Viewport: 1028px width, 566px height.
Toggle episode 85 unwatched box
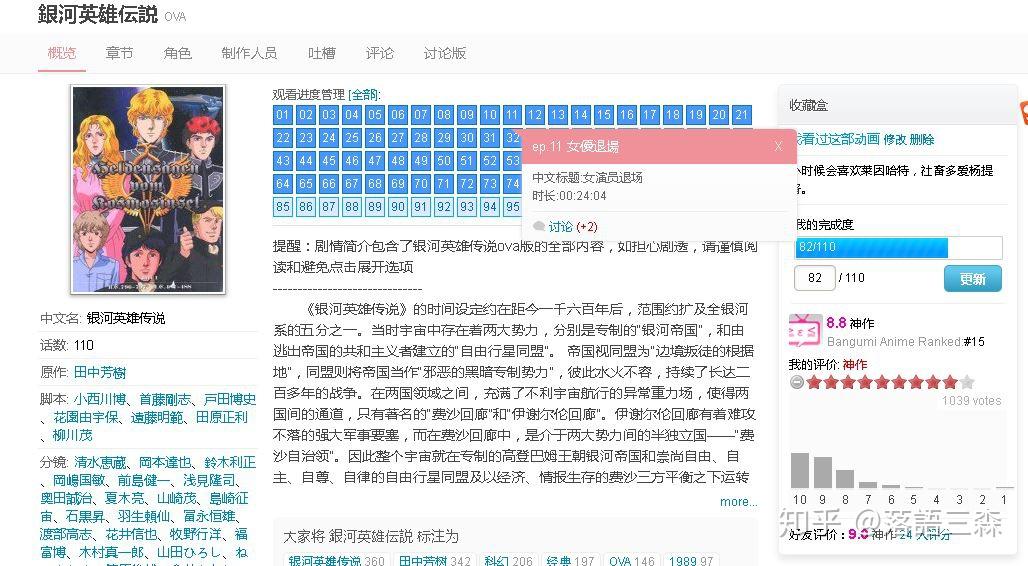tap(283, 207)
